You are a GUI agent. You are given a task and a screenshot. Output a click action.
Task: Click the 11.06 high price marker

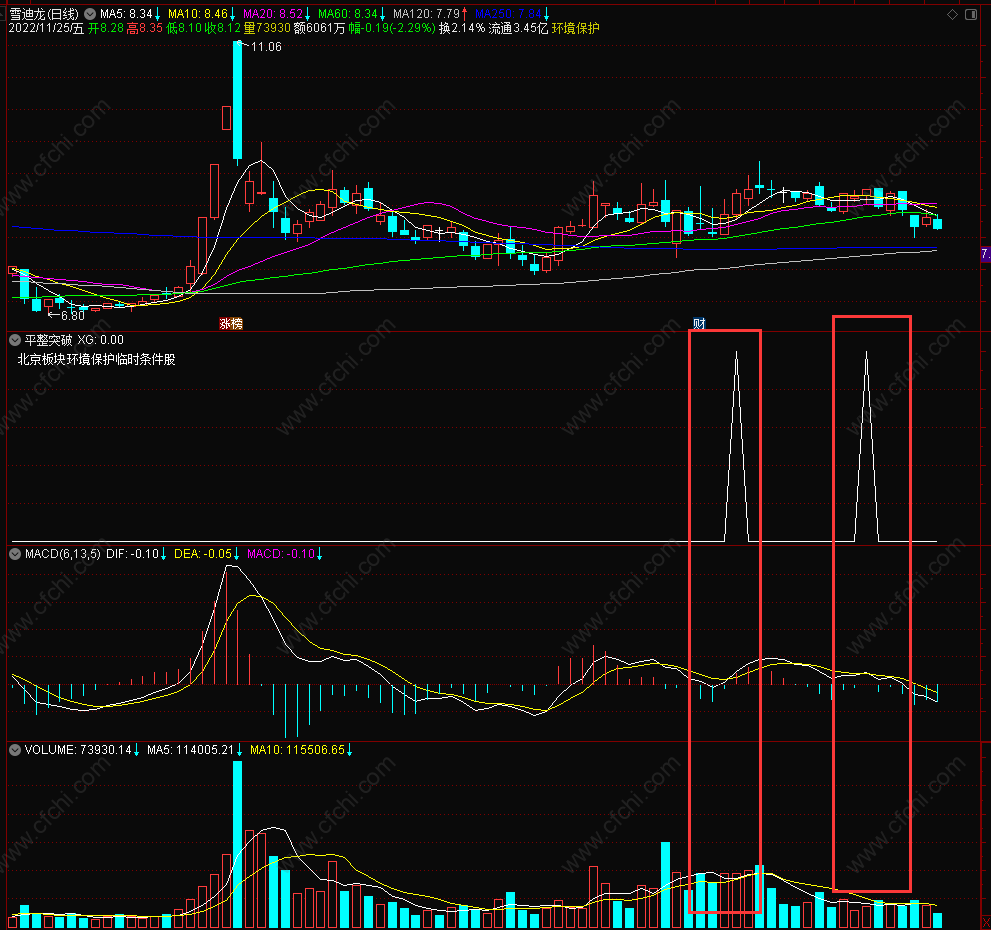click(x=266, y=47)
